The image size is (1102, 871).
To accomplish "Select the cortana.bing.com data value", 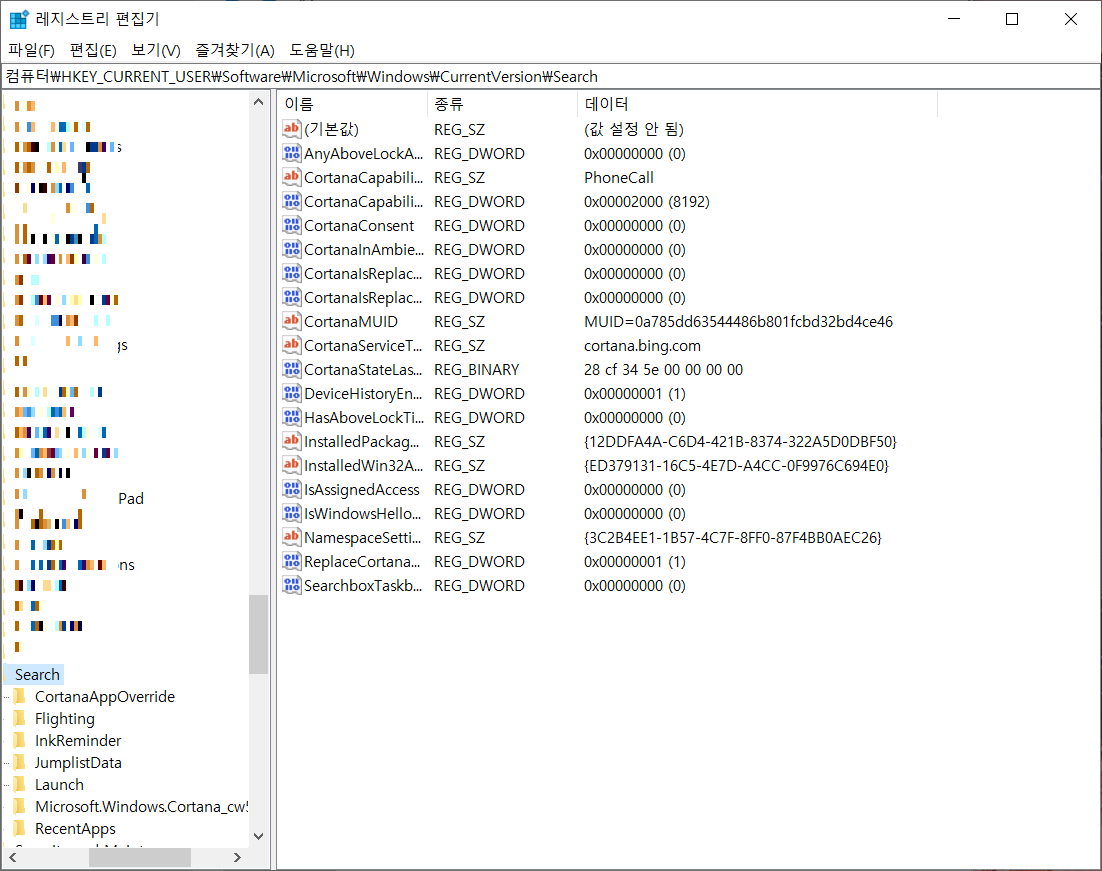I will point(642,345).
